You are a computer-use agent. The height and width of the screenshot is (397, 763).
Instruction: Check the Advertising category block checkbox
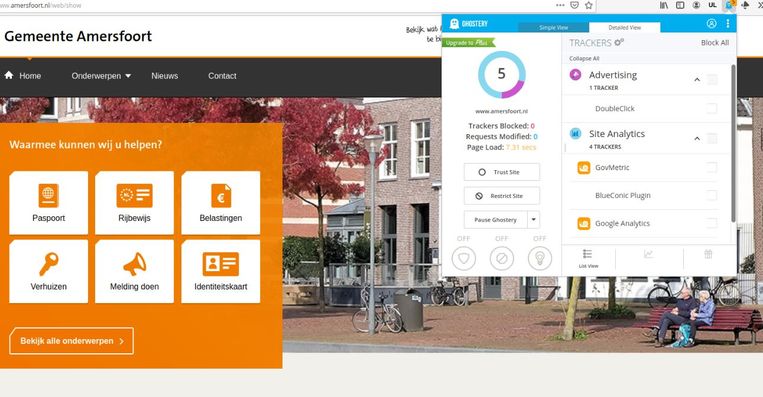pyautogui.click(x=712, y=79)
